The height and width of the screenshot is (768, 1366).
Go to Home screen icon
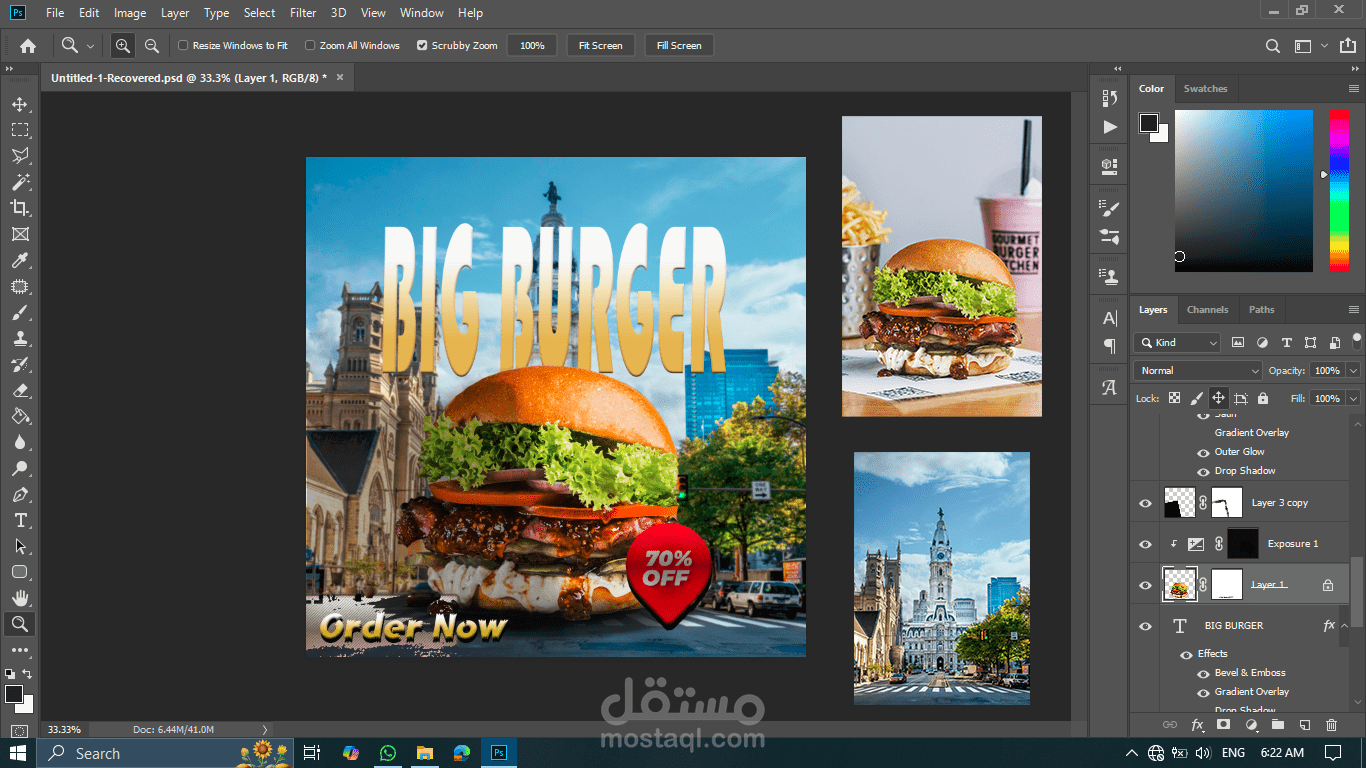click(x=28, y=45)
